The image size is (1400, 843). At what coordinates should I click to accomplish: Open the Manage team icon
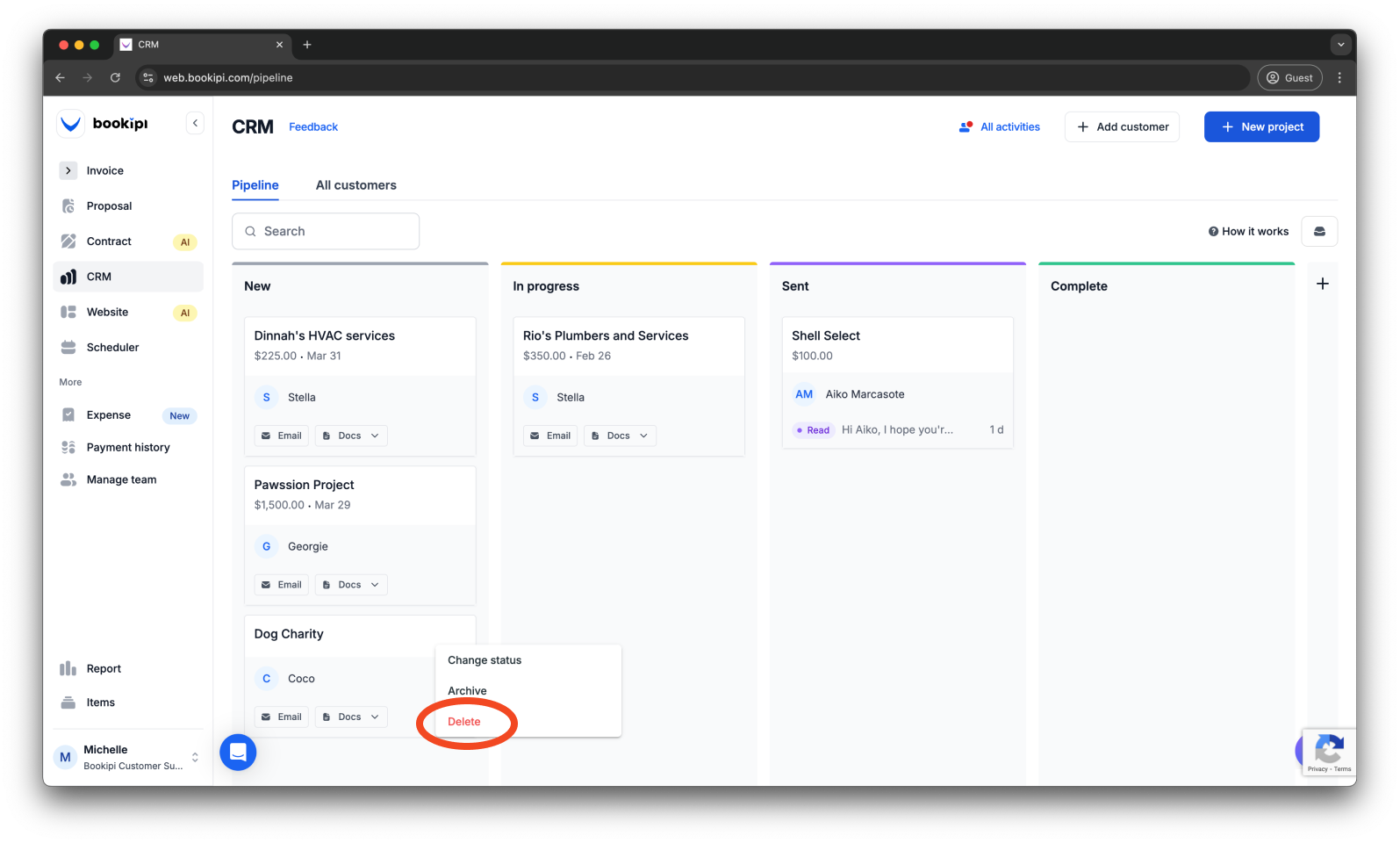(x=68, y=479)
